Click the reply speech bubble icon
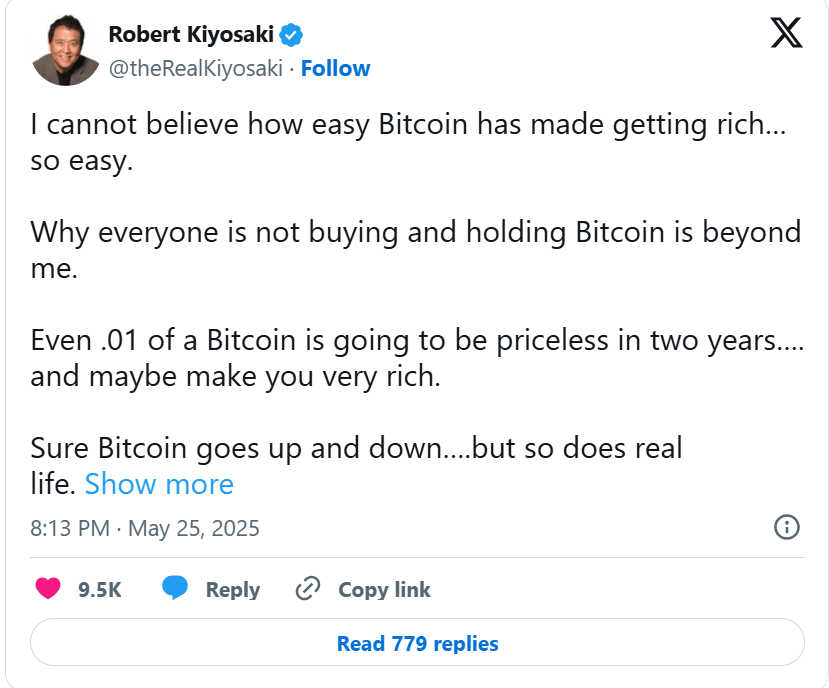 click(175, 589)
